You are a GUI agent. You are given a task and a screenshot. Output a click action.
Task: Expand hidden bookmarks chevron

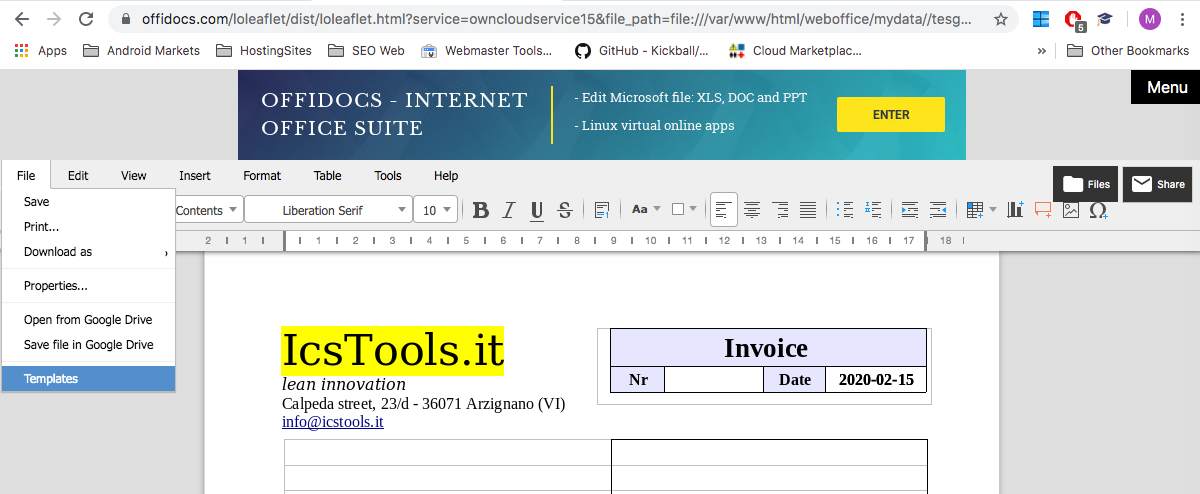click(x=1042, y=50)
